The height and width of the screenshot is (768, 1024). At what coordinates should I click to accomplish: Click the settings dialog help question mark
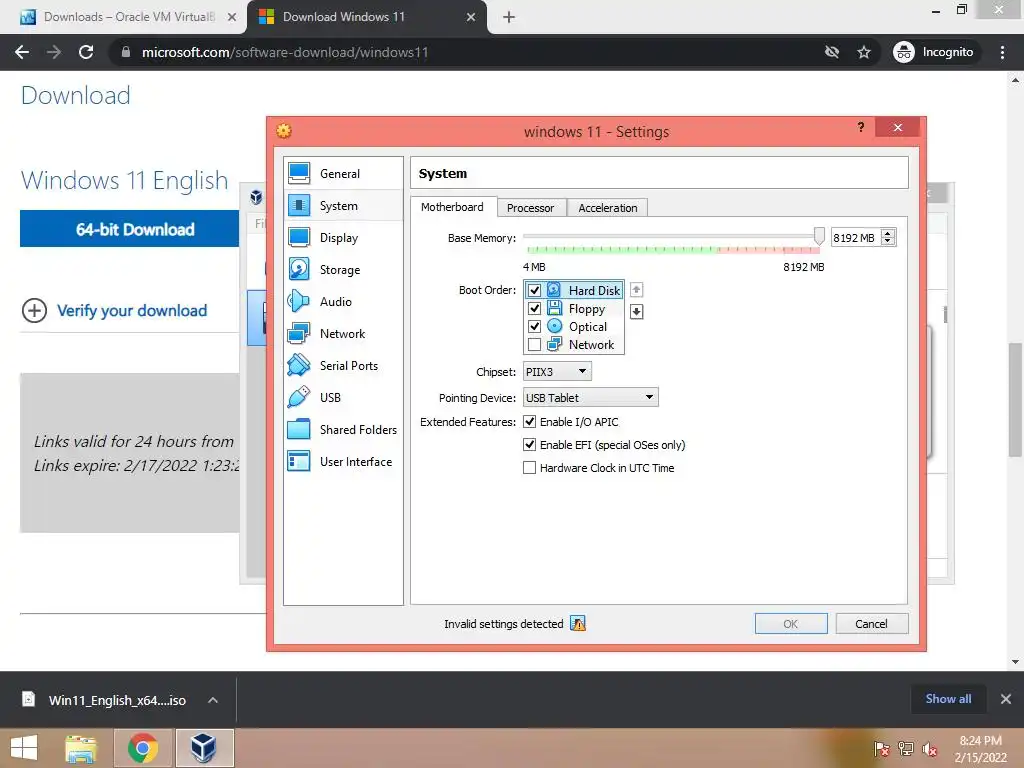(x=861, y=127)
